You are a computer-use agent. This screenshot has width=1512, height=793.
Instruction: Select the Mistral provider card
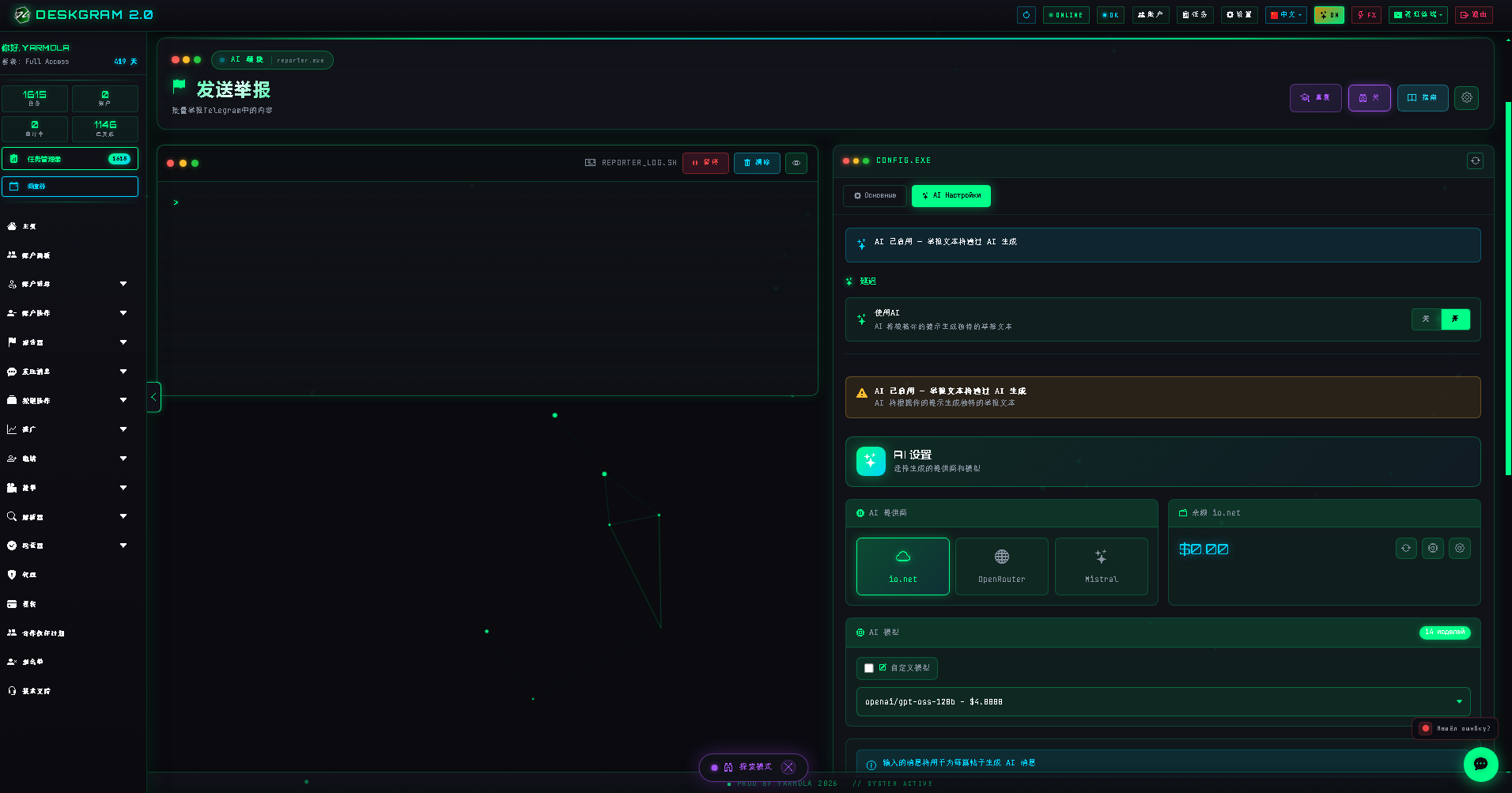1101,566
